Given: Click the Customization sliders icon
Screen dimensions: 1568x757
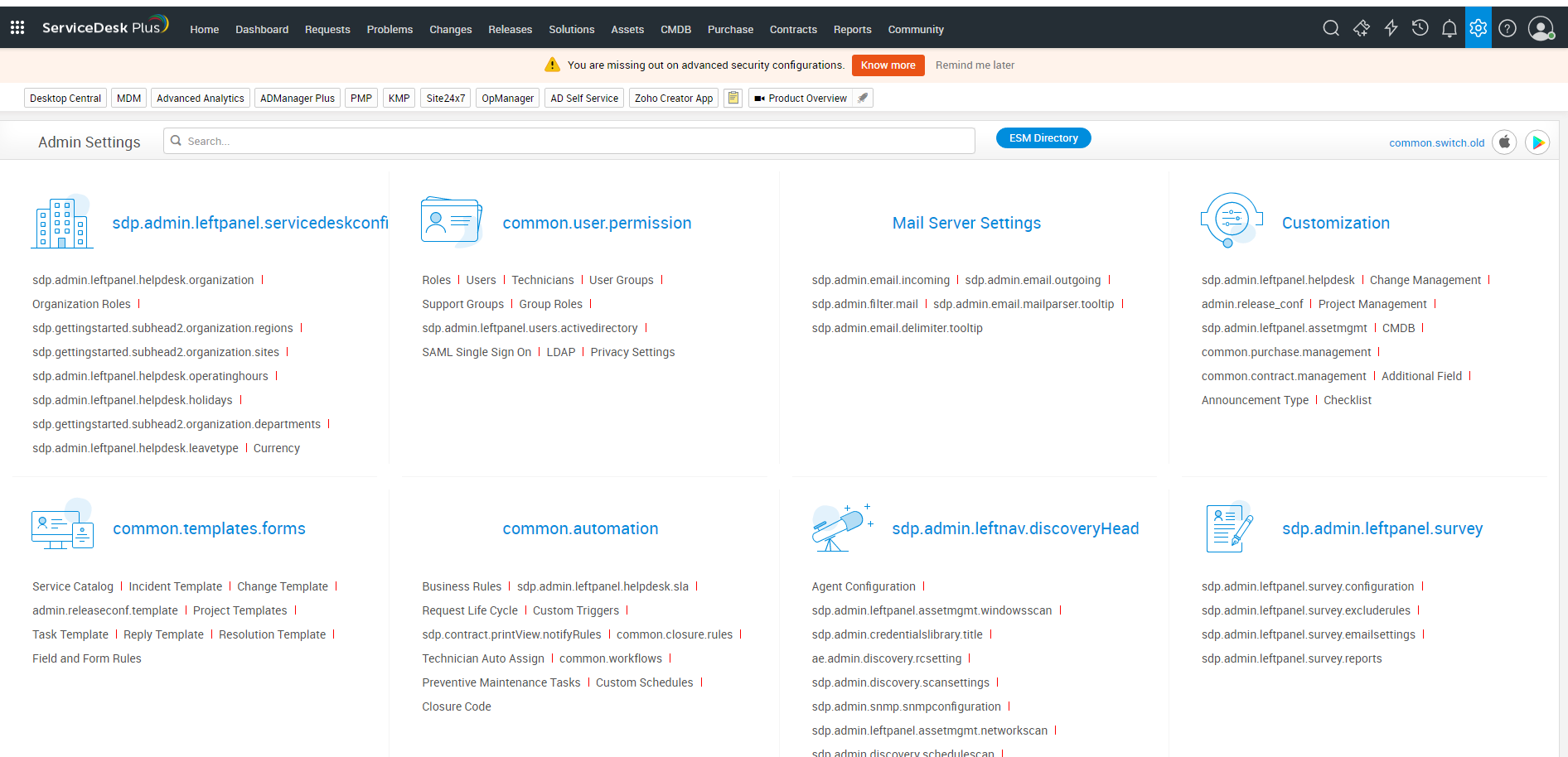Looking at the screenshot, I should (1232, 220).
